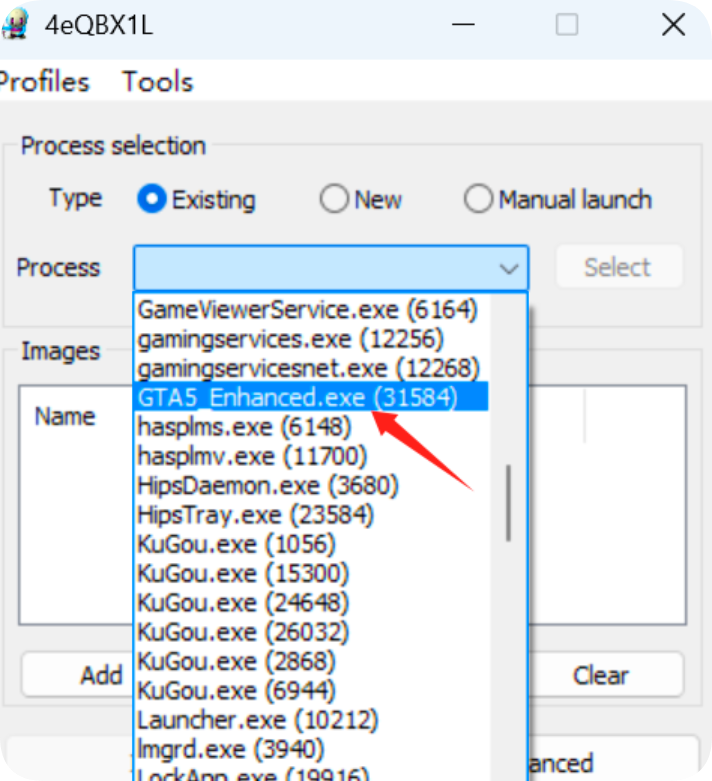Choose the Manual launch radio option
Viewport: 712px width, 781px height.
pos(478,200)
